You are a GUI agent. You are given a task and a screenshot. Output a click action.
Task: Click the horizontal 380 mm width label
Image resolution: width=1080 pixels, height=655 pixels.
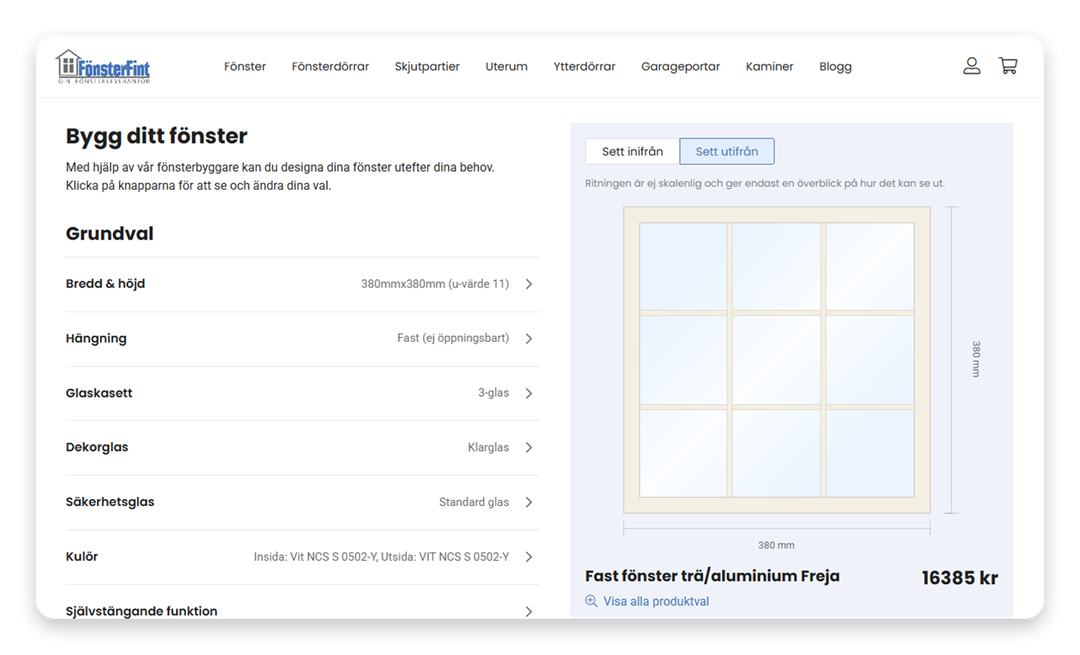tap(776, 545)
